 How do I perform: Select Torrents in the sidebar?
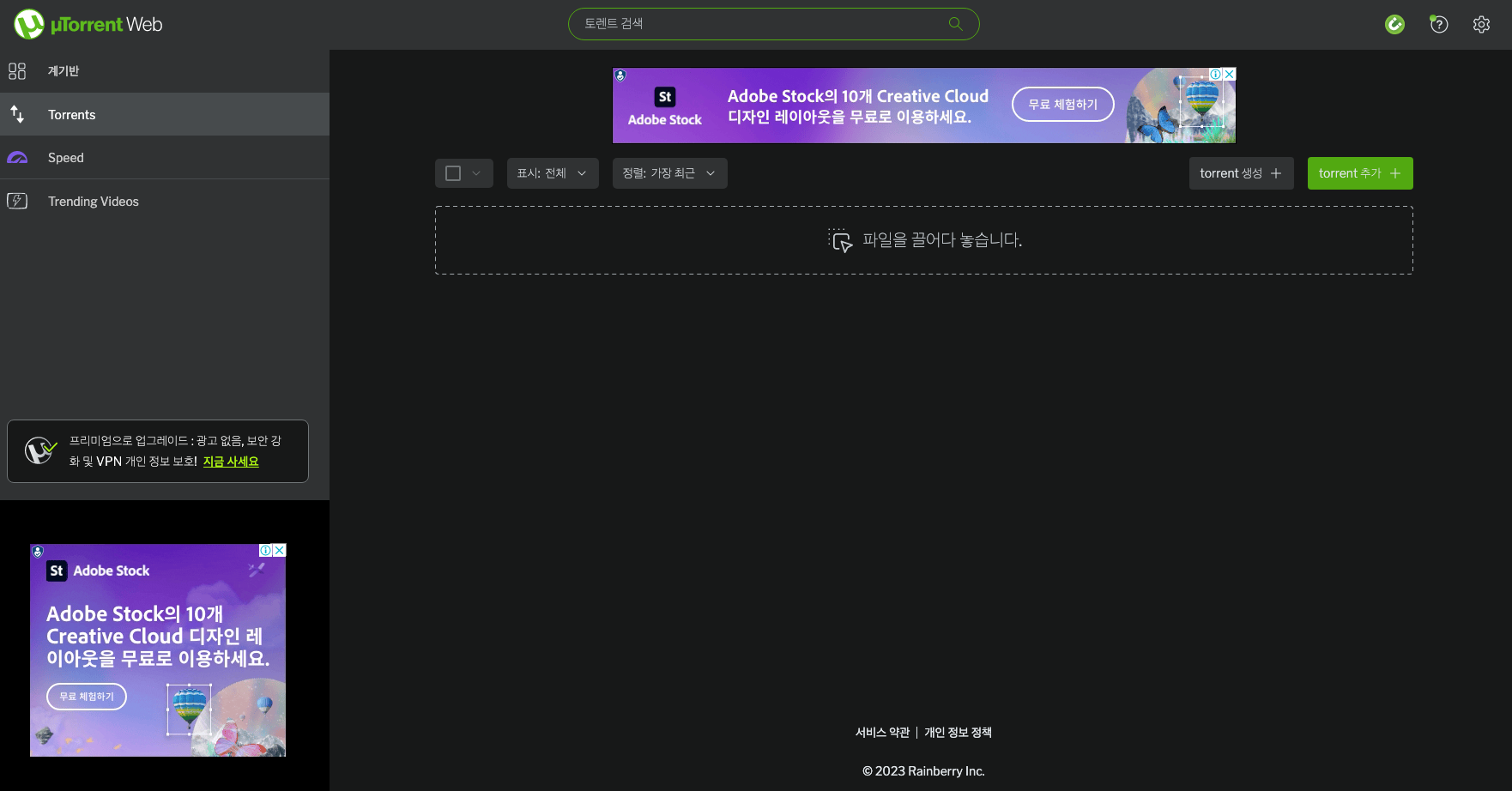click(x=165, y=114)
